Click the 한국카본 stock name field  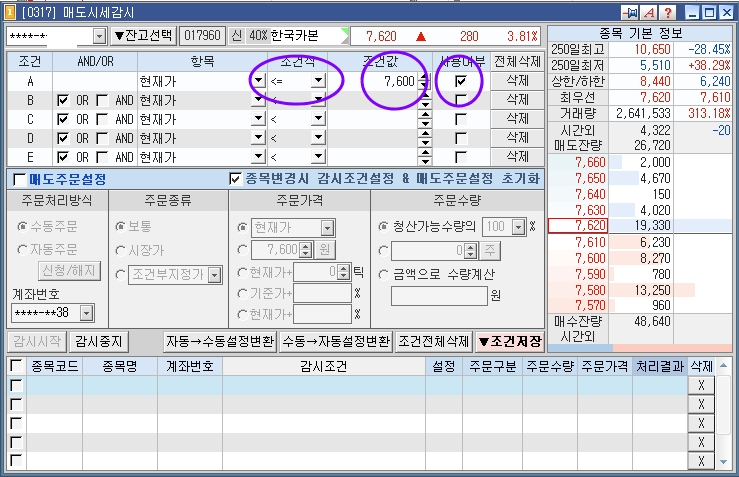coord(309,36)
